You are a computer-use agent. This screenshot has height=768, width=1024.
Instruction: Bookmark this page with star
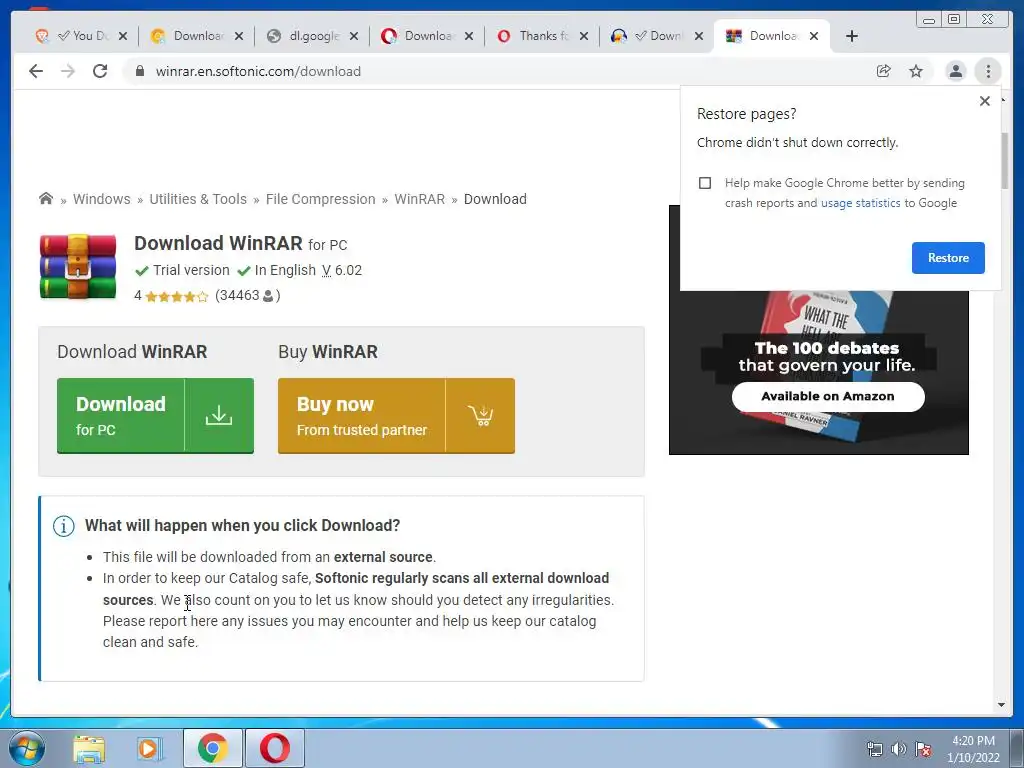point(916,71)
